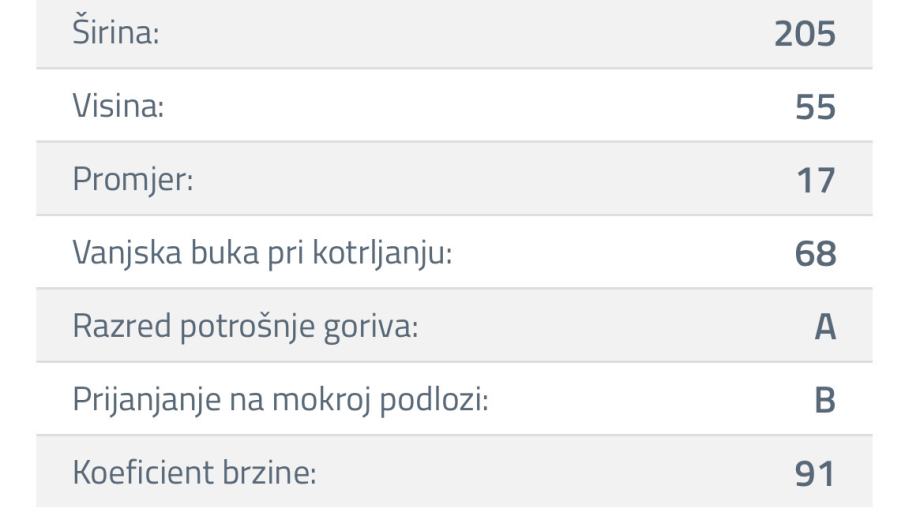This screenshot has height=527, width=920.
Task: Select the speed coefficient value 91
Action: (816, 472)
